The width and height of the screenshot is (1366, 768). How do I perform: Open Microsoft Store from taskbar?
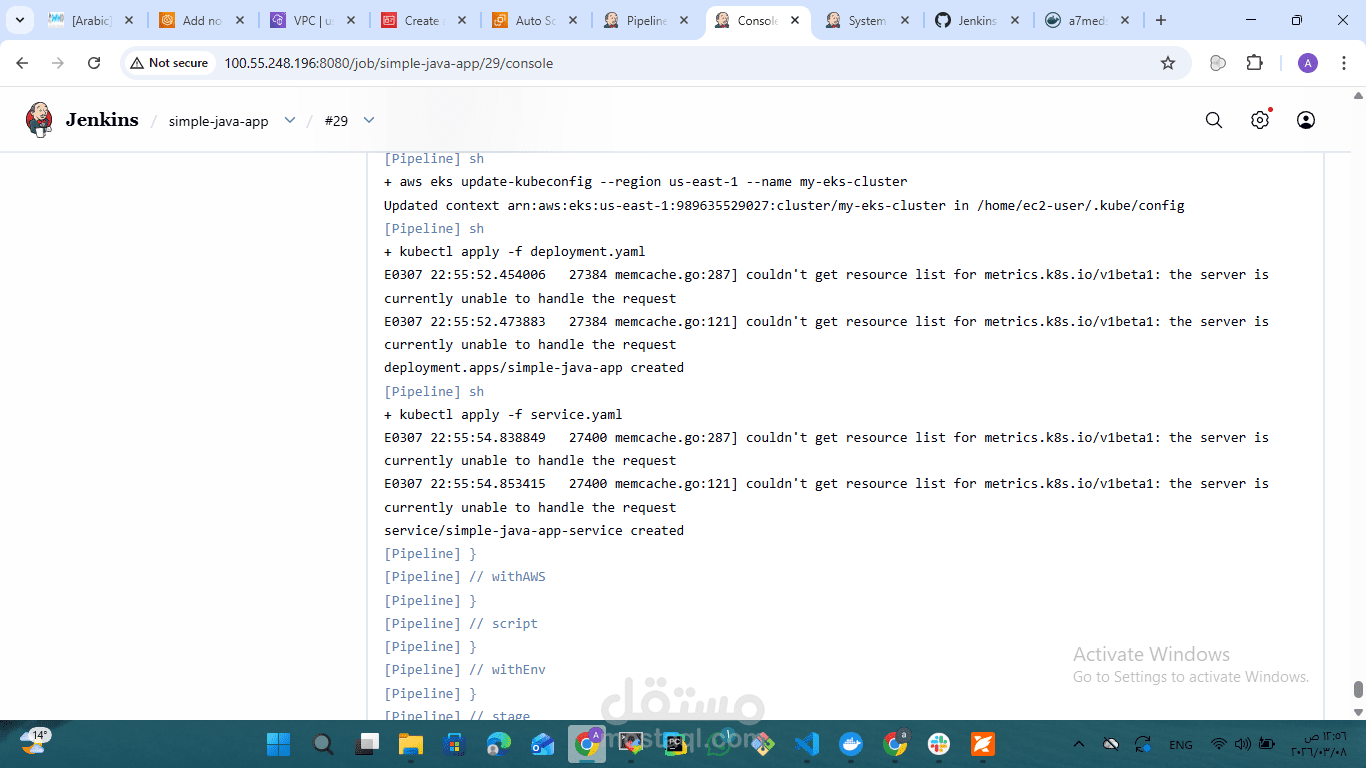455,744
